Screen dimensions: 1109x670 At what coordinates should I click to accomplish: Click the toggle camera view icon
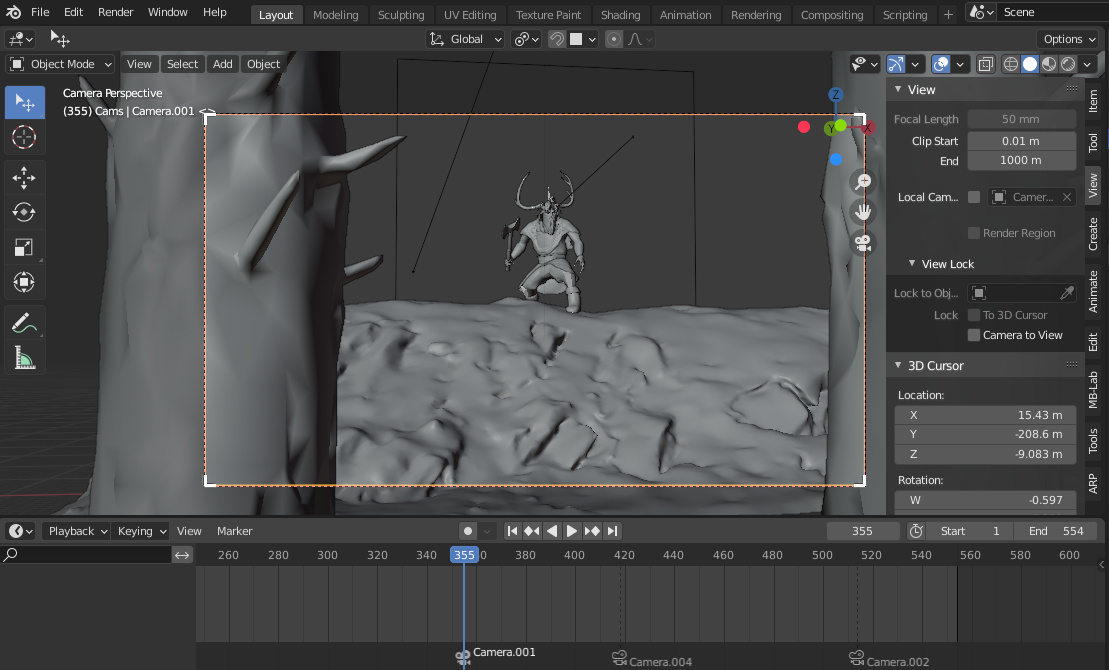pyautogui.click(x=862, y=243)
